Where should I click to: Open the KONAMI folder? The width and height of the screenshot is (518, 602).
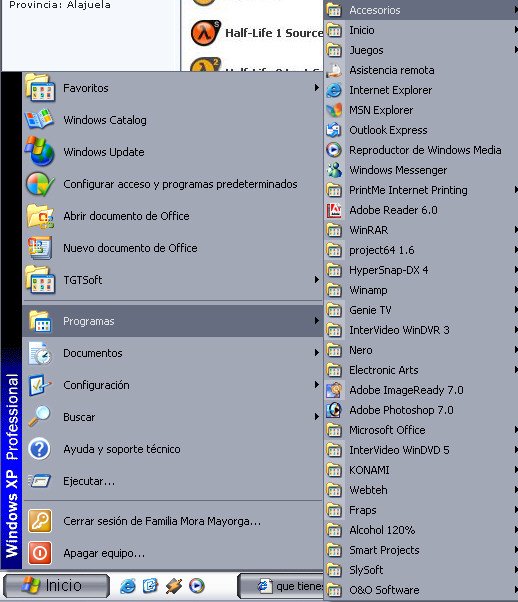[x=421, y=470]
